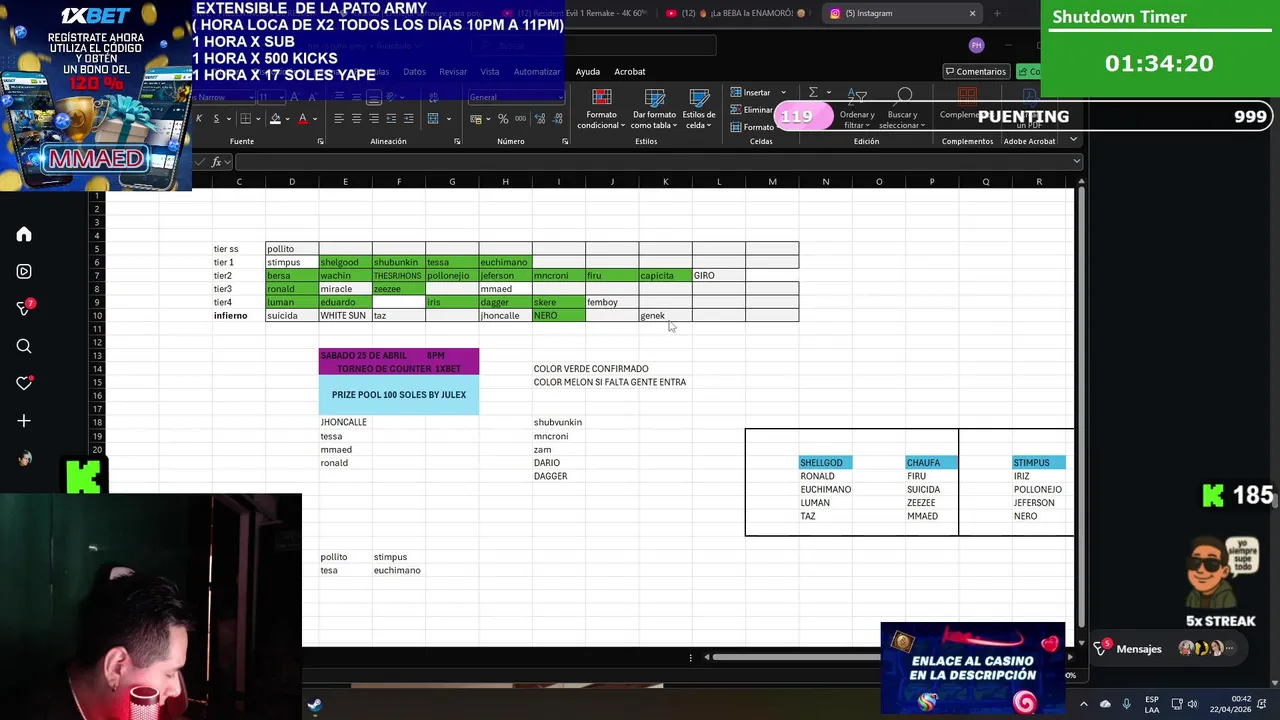Apply thousands separator style (000)
Image resolution: width=1280 pixels, height=720 pixels.
521,119
